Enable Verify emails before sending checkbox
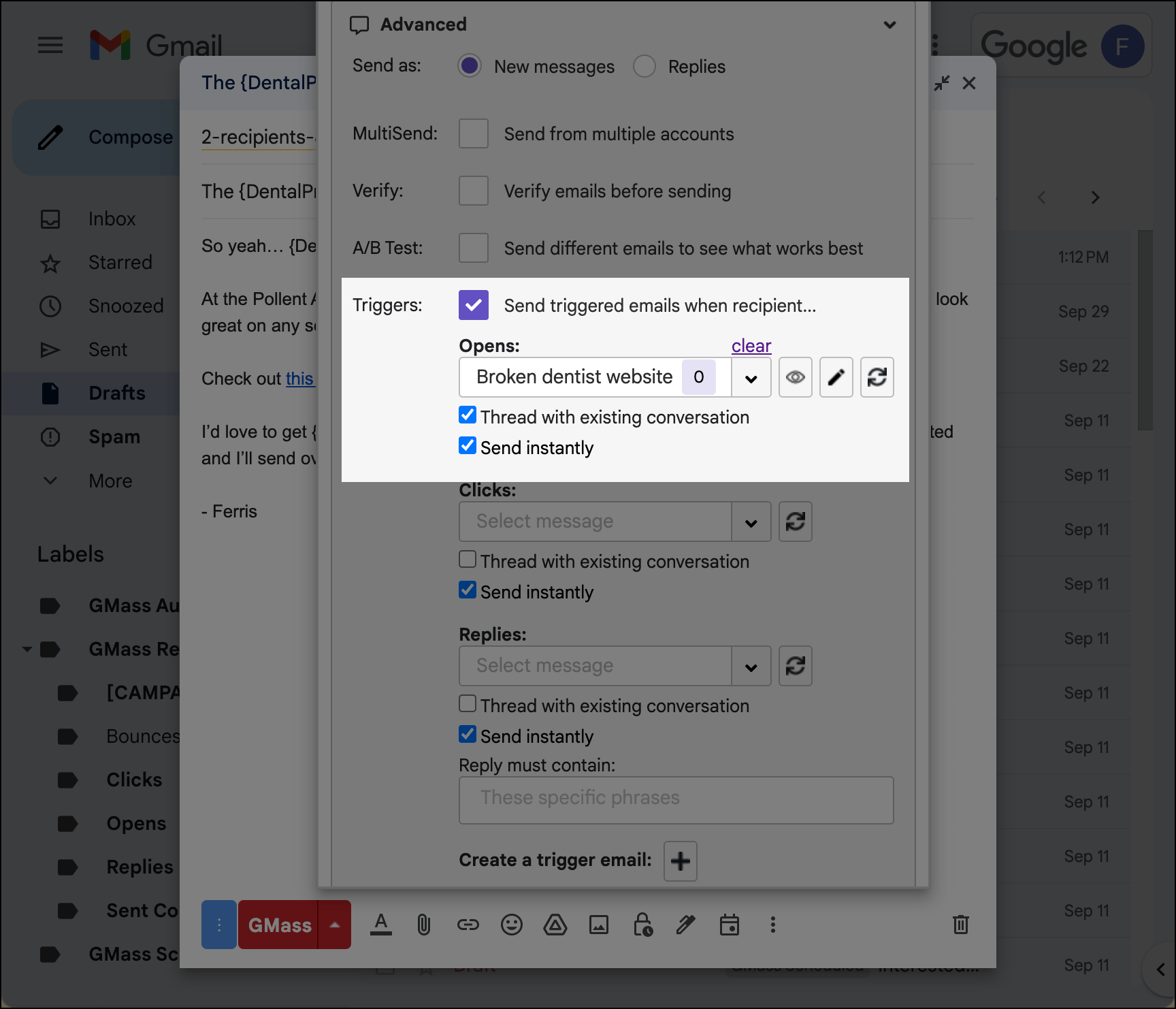This screenshot has width=1176, height=1009. (x=474, y=191)
